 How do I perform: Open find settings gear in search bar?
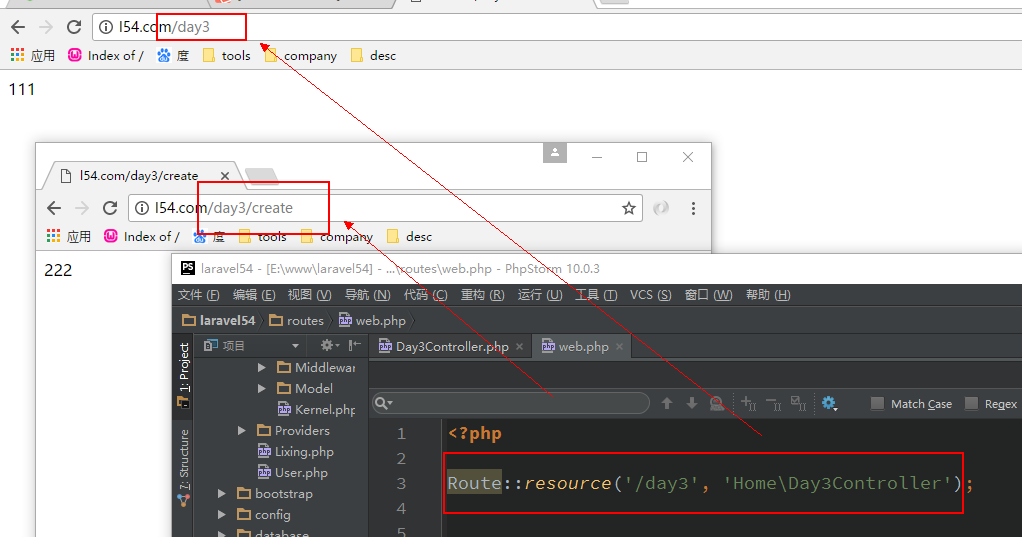click(x=829, y=403)
